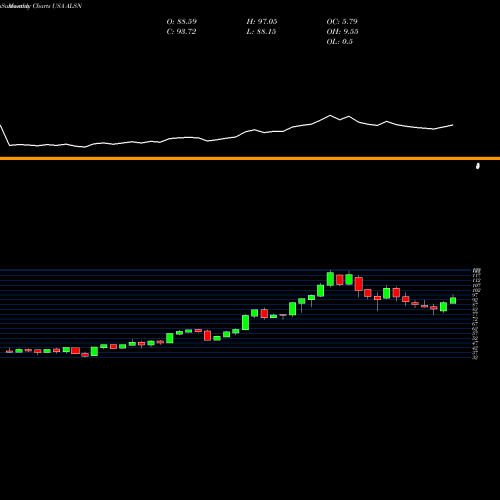Click the OC: 5.79 reading
Viewport: 500px width, 500px height.
point(342,22)
